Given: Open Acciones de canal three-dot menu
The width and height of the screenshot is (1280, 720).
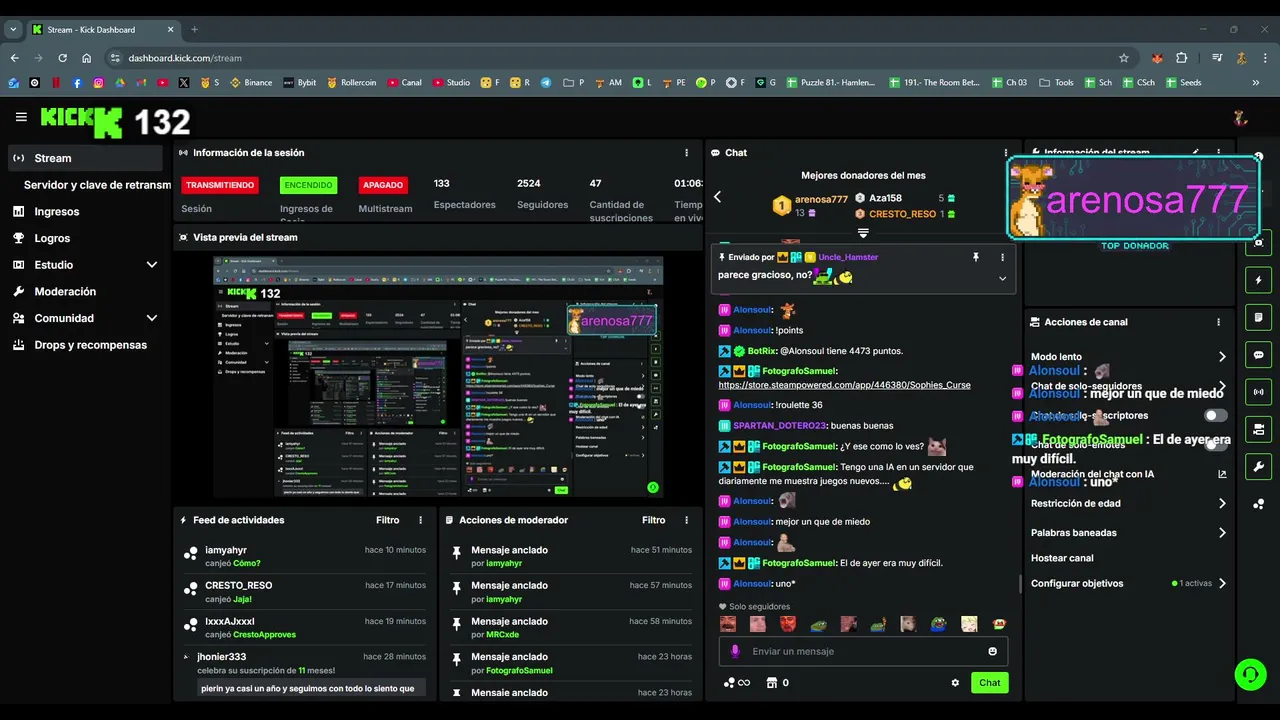Looking at the screenshot, I should (1218, 322).
